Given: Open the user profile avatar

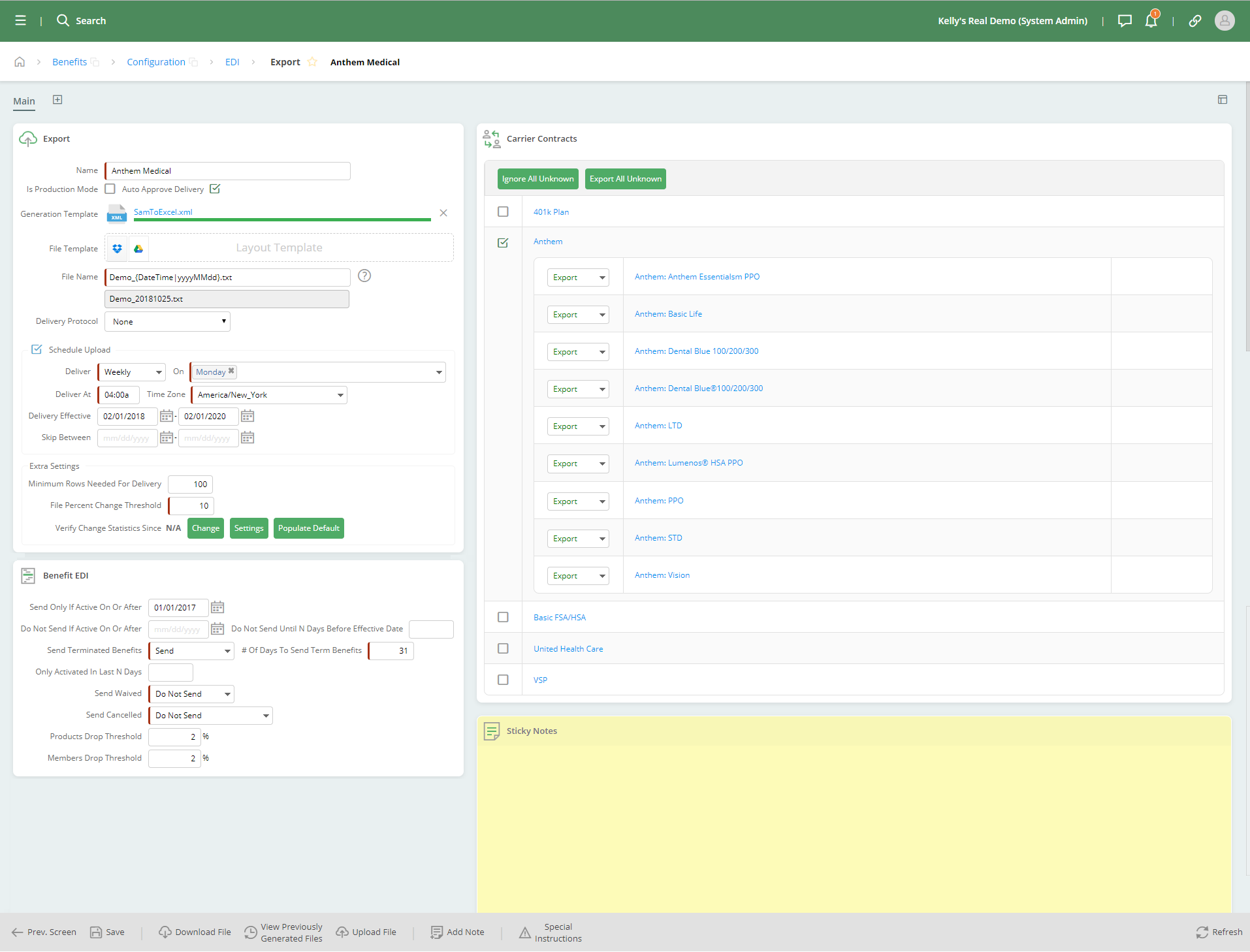Looking at the screenshot, I should click(1225, 21).
